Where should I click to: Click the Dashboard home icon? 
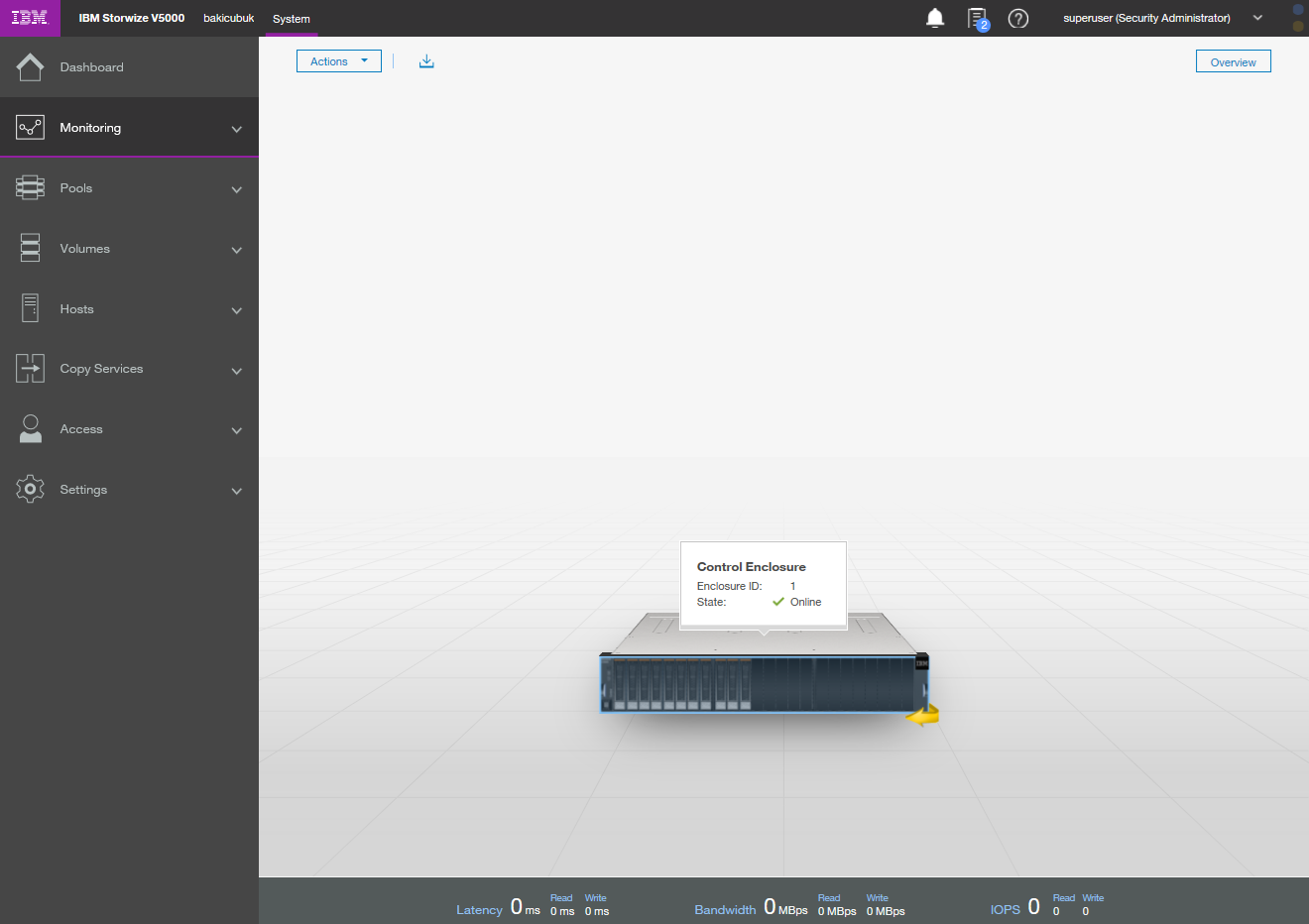(30, 67)
